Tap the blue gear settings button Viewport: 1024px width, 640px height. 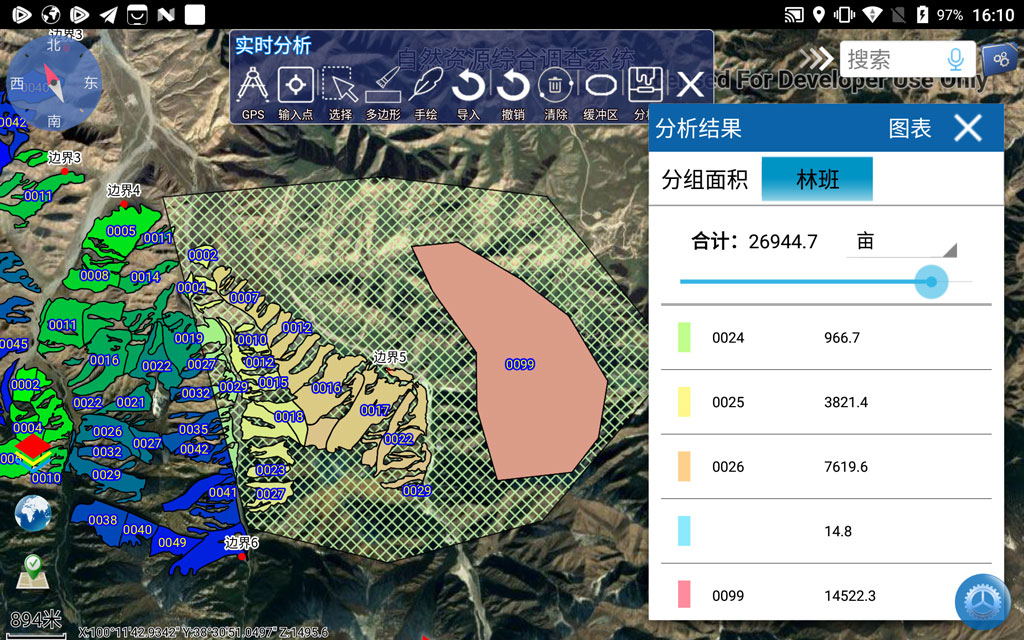[x=982, y=603]
